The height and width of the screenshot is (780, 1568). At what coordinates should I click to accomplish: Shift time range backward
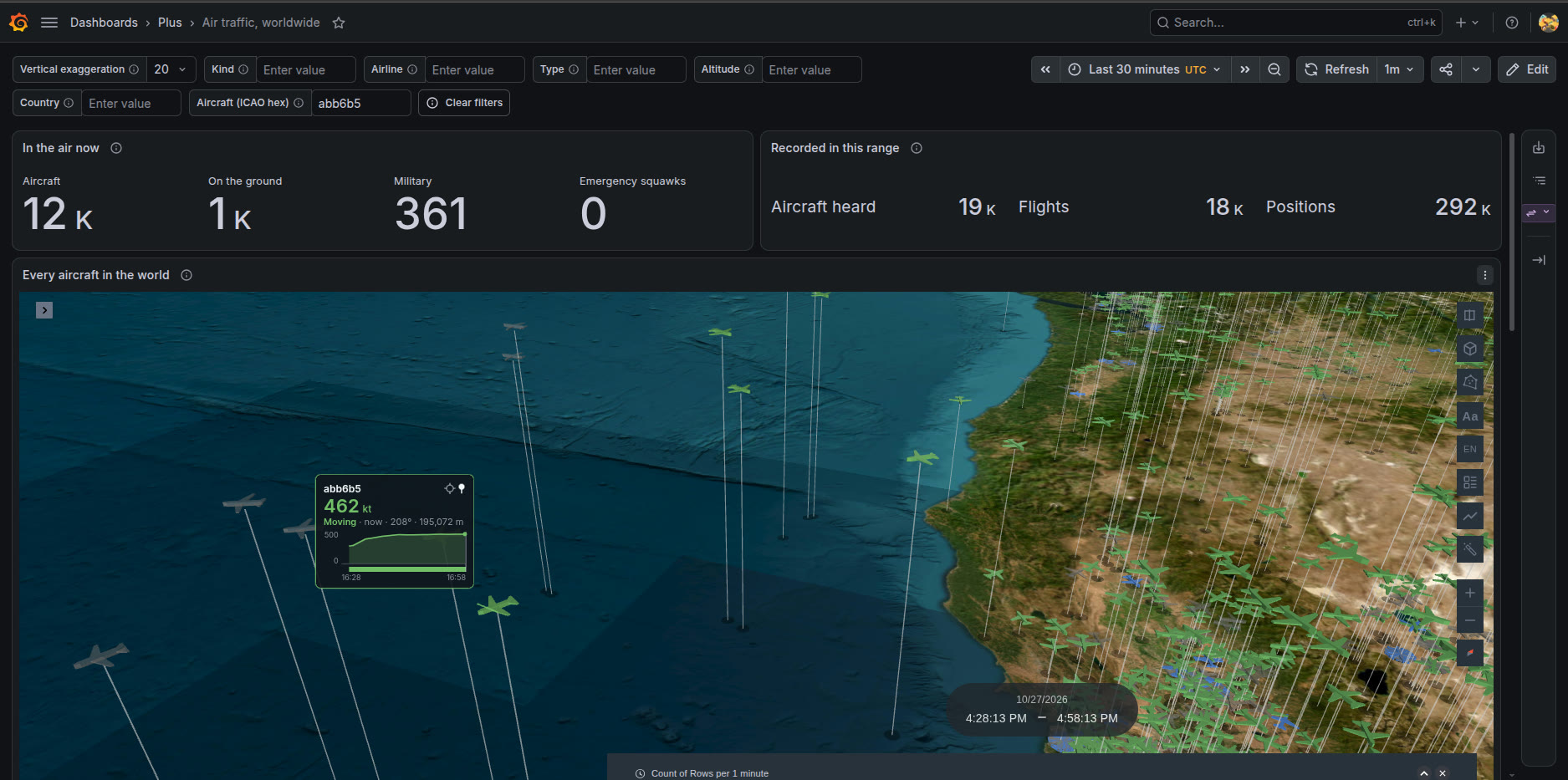point(1045,69)
